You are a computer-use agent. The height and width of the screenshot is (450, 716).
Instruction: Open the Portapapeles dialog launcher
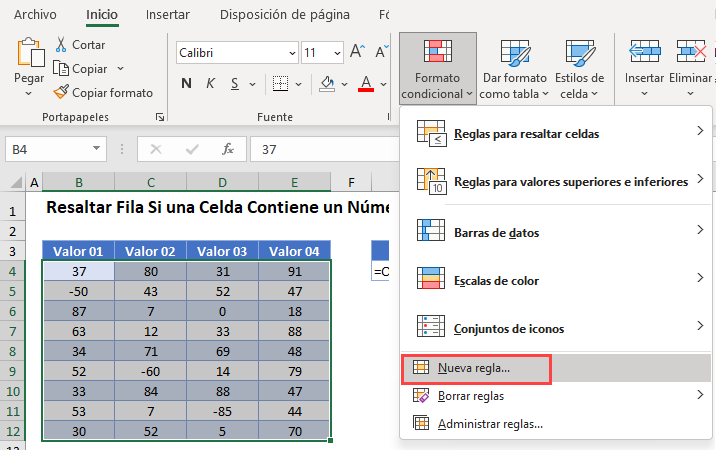click(x=160, y=117)
